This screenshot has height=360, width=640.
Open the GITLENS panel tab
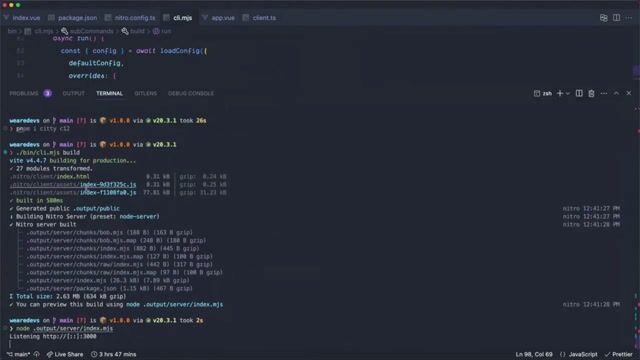(145, 93)
